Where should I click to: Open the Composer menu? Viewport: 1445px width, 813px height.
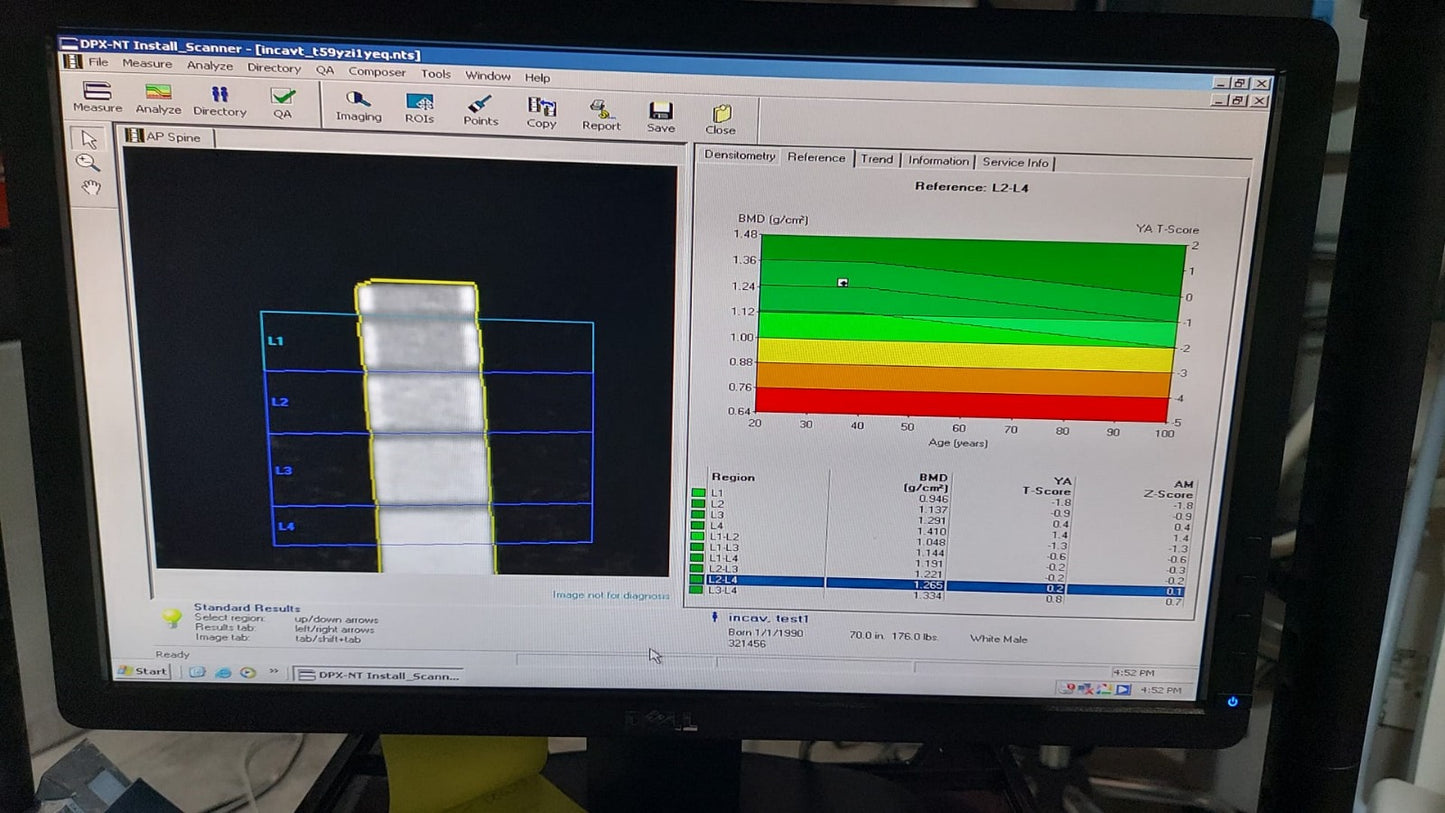point(377,72)
